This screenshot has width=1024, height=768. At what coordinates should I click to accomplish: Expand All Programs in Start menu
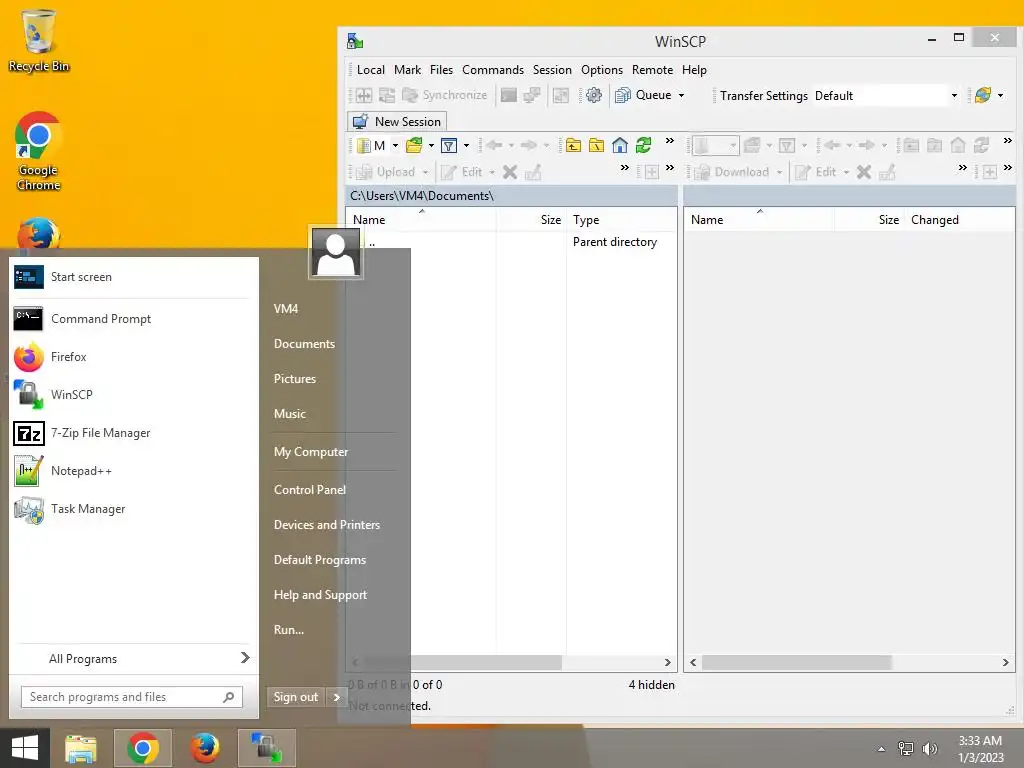pyautogui.click(x=135, y=658)
